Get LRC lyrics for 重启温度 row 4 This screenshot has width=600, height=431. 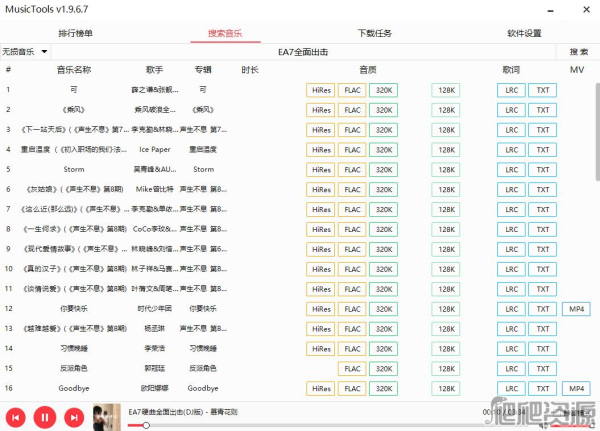[x=511, y=149]
